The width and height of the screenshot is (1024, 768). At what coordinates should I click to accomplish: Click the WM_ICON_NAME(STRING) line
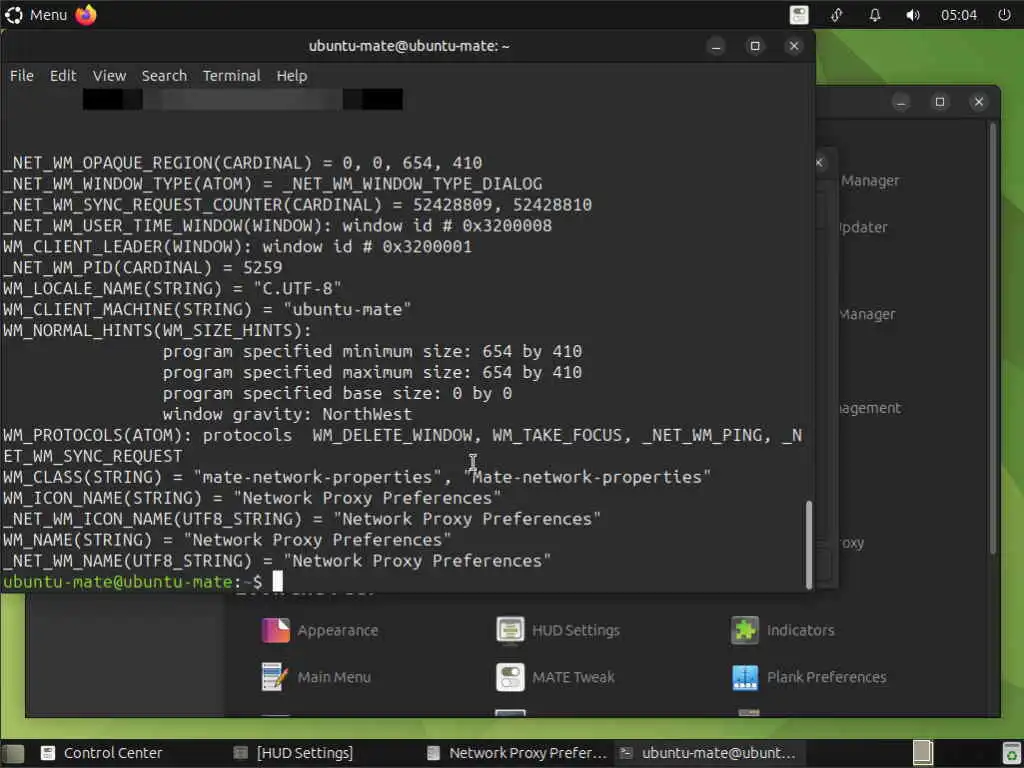click(x=252, y=498)
